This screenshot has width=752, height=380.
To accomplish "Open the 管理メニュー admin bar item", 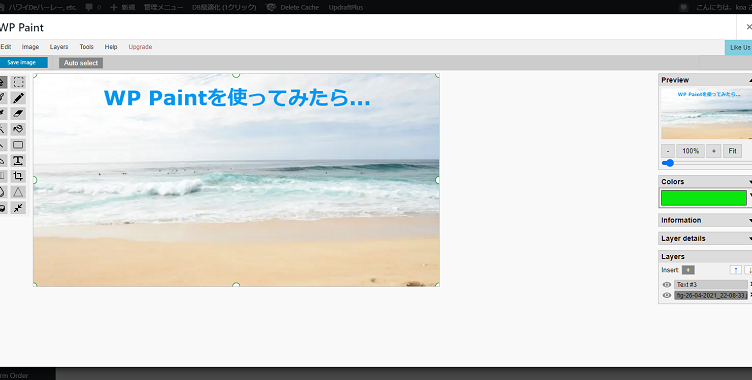I will [164, 7].
